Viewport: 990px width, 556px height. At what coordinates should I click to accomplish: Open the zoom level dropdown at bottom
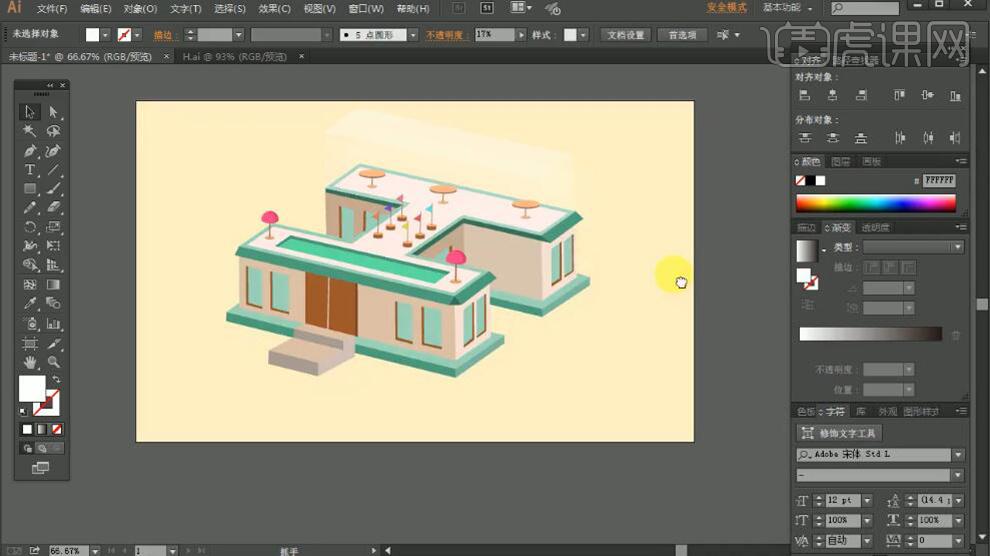(x=95, y=551)
